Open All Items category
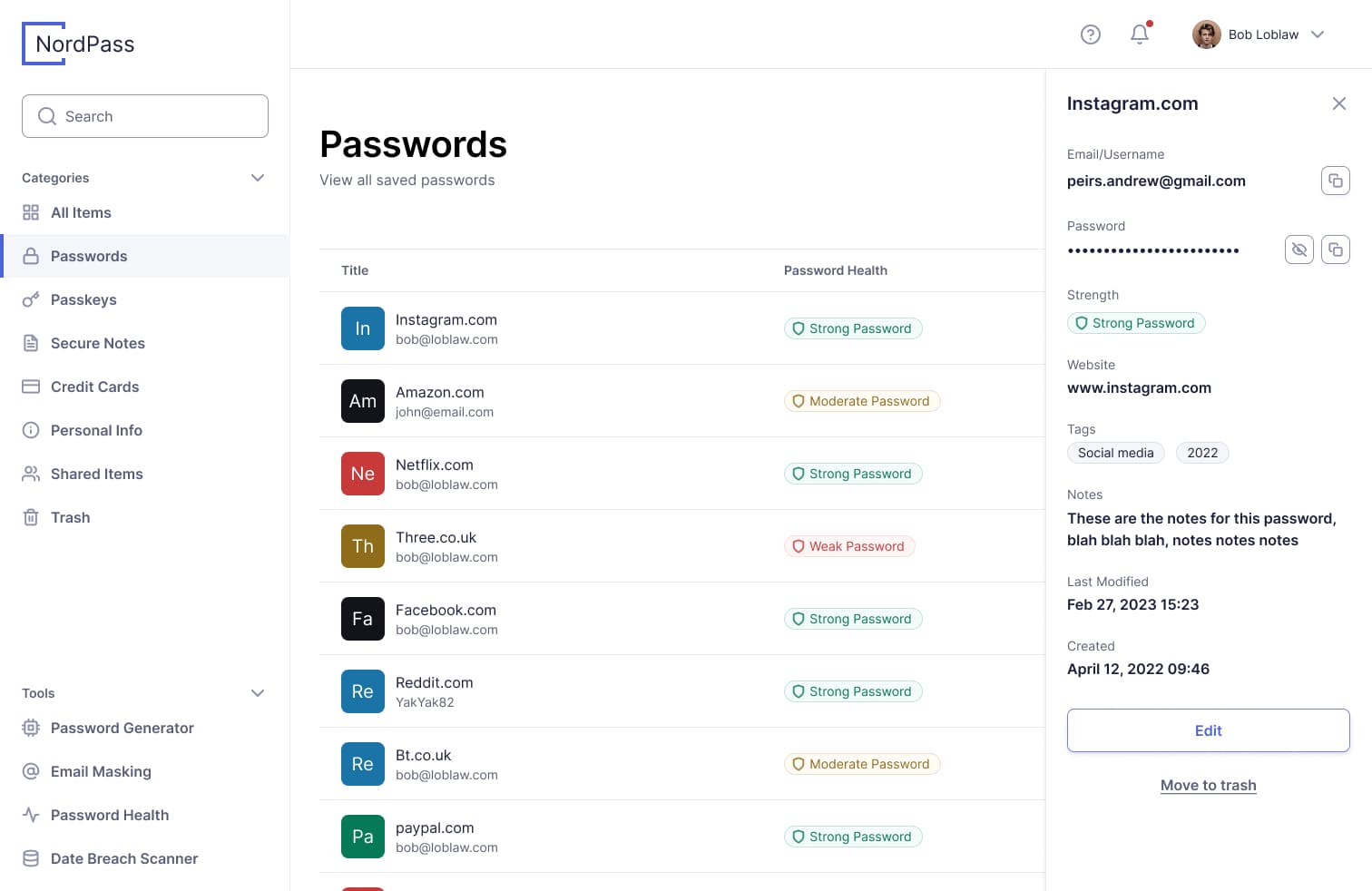The image size is (1372, 891). tap(145, 212)
